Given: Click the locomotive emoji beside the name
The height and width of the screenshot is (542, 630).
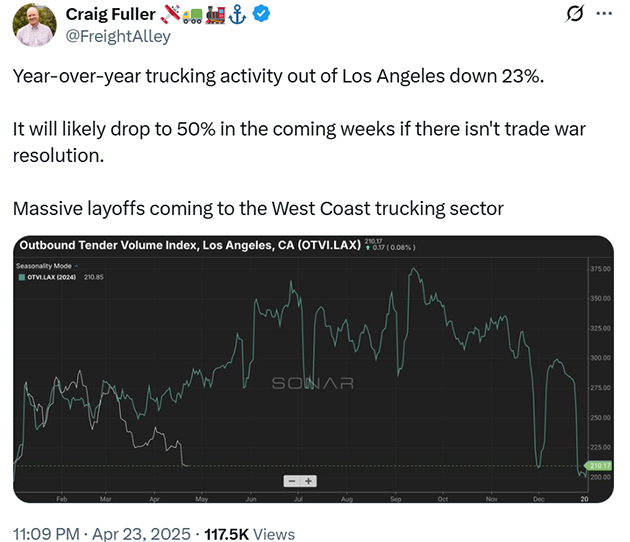Looking at the screenshot, I should (215, 15).
